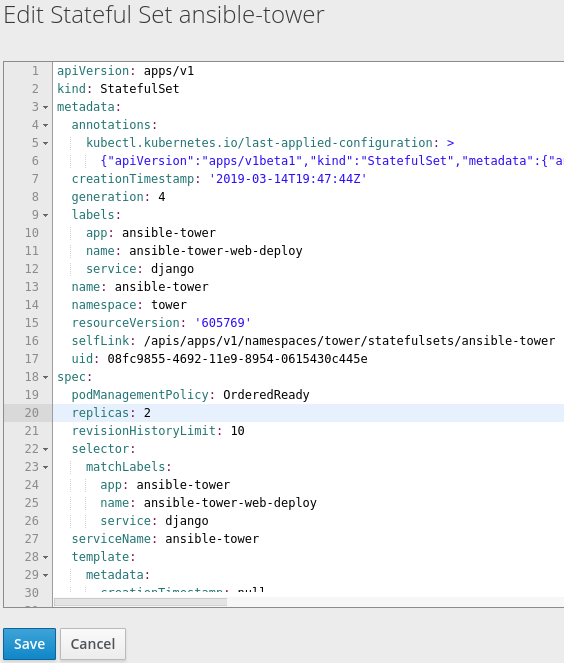Click the horizontal scrollbar thumb of editor
This screenshot has height=663, width=564.
coord(141,602)
